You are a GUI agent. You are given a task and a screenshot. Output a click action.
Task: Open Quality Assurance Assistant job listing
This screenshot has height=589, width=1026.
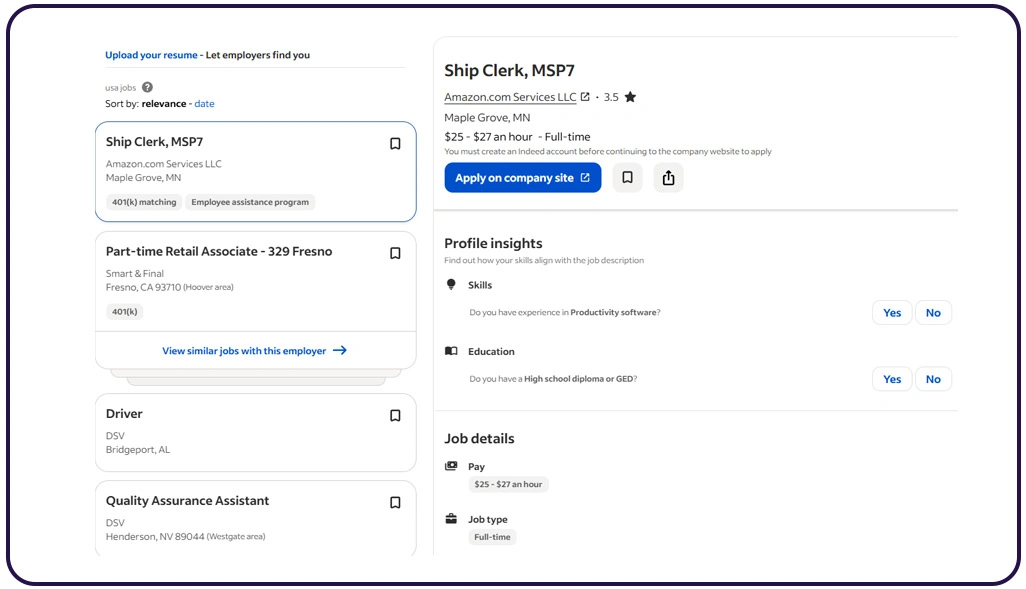click(x=187, y=501)
